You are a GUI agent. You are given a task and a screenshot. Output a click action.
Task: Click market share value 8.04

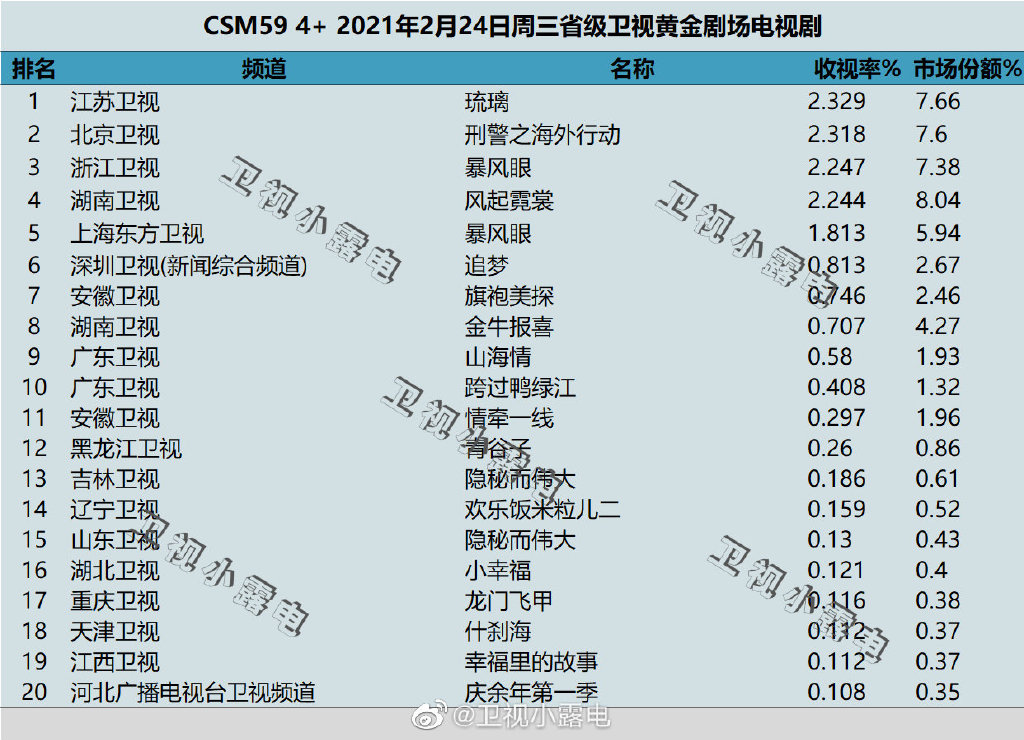(x=938, y=200)
